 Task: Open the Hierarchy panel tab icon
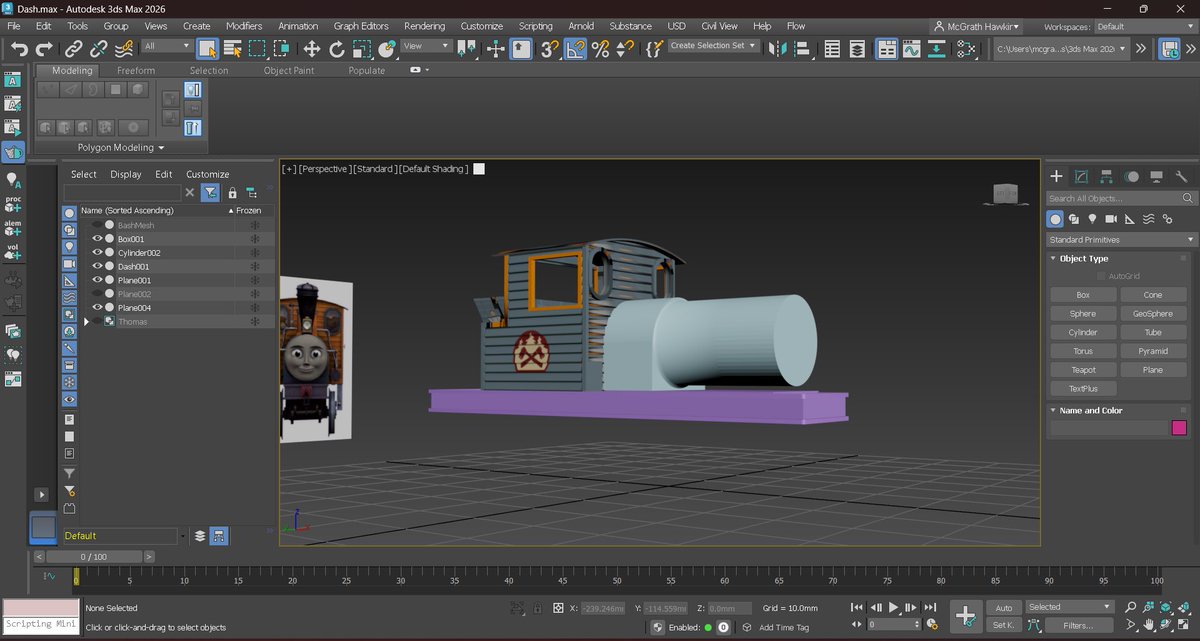pos(1107,176)
